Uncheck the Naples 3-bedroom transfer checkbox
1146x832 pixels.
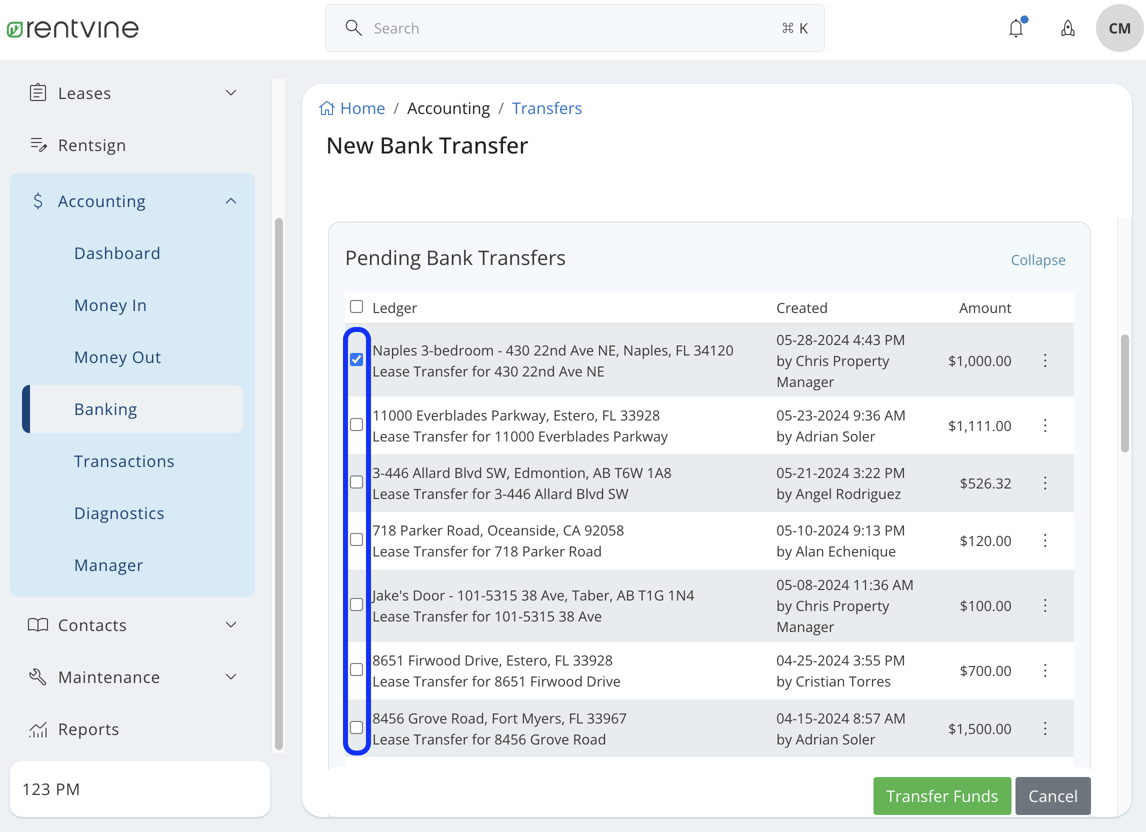tap(356, 358)
